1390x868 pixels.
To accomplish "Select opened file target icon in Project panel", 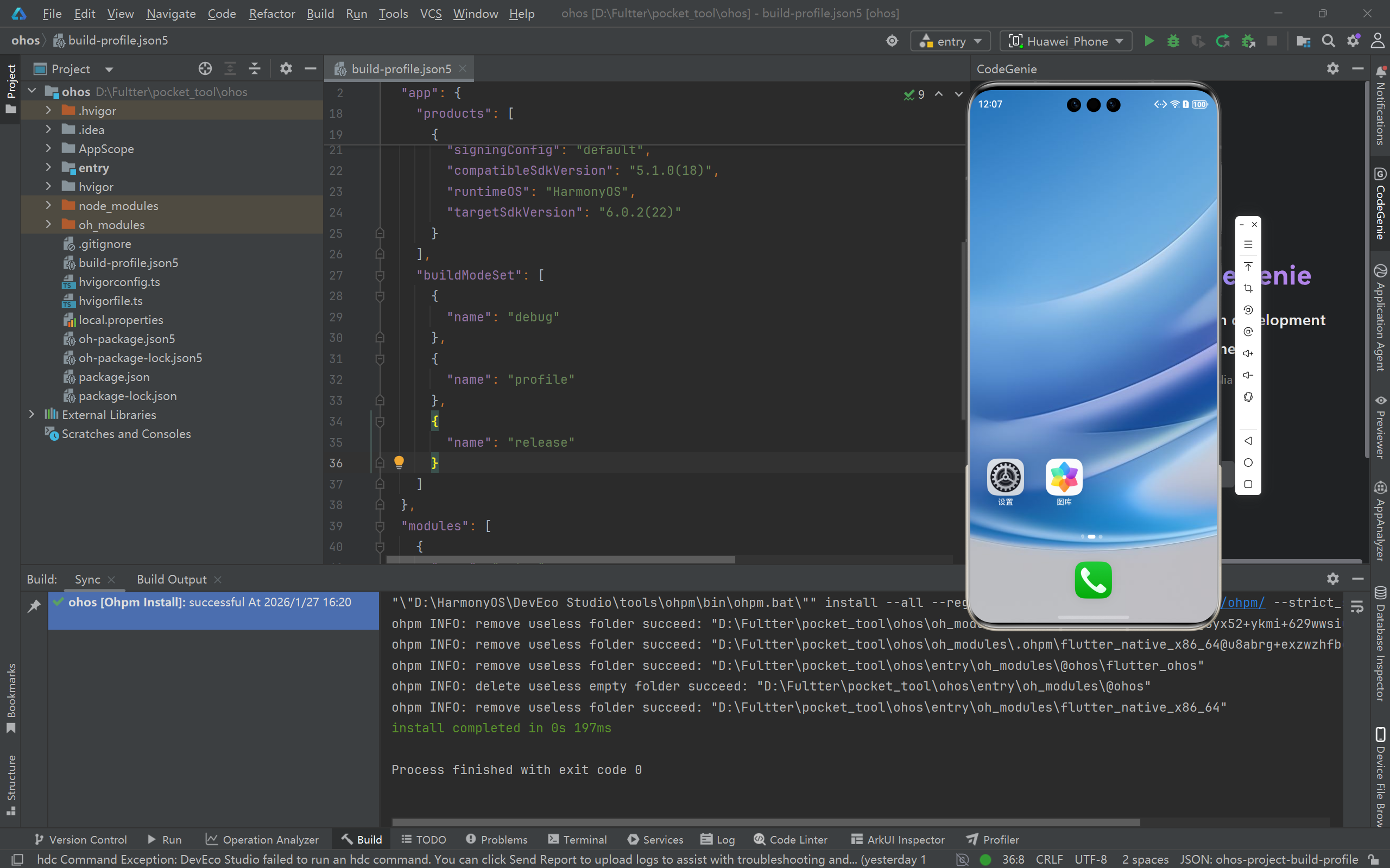I will (205, 69).
